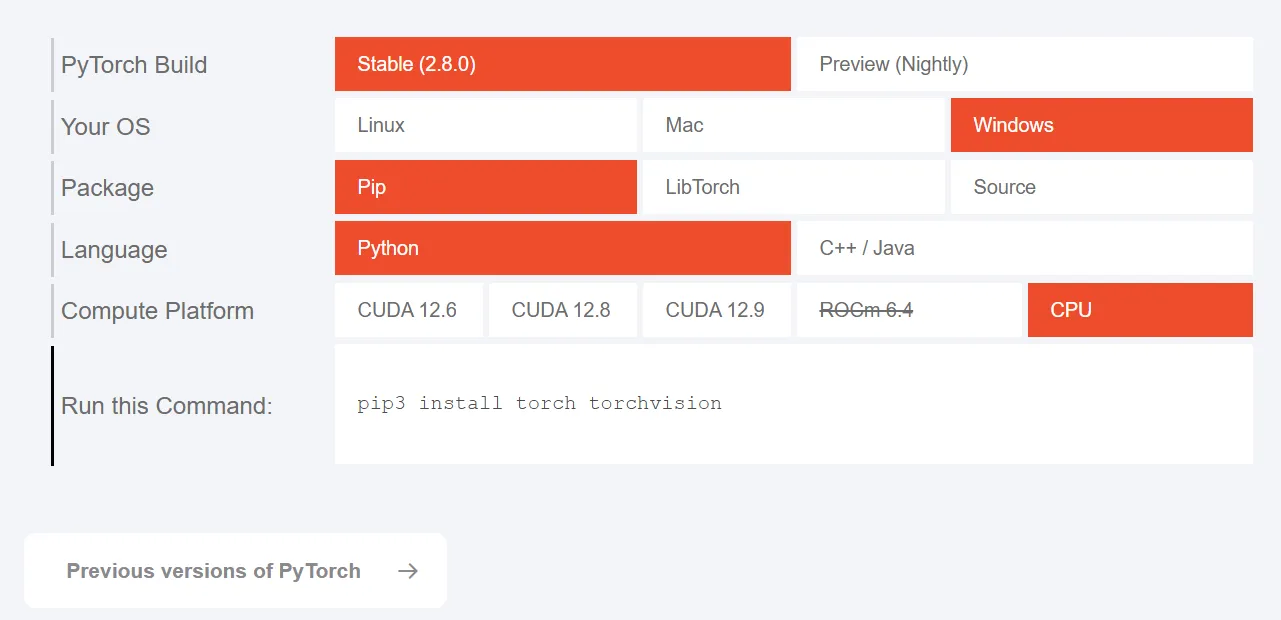This screenshot has width=1281, height=620.
Task: Select CPU as the compute platform
Action: (x=1140, y=310)
